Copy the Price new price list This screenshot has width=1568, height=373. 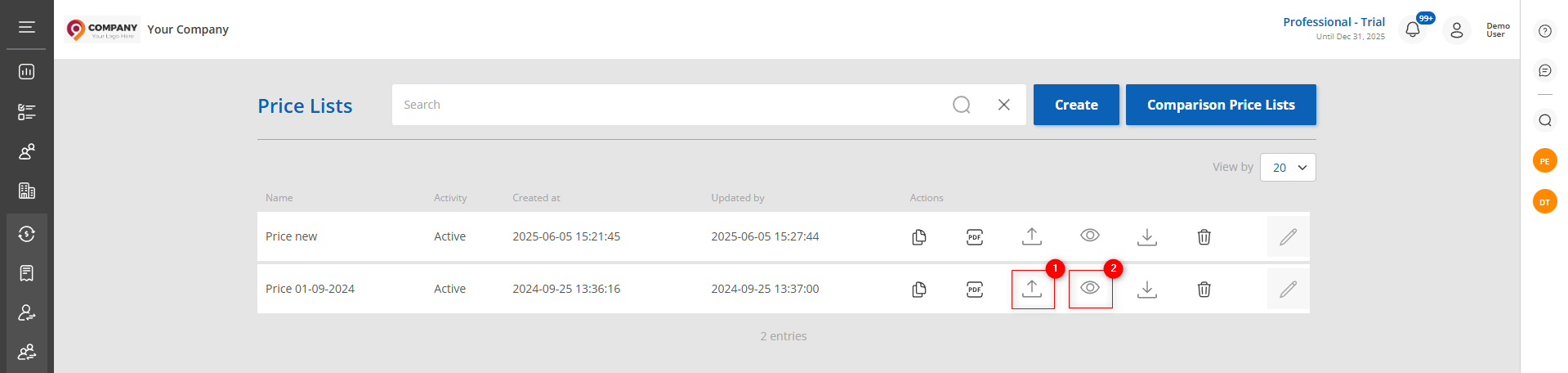919,237
